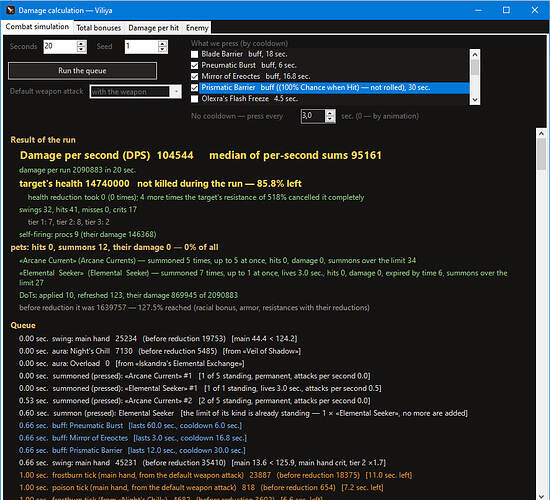550x500 pixels.
Task: Tick the Olexra's Flash Freeze checkbox
Action: [x=194, y=99]
